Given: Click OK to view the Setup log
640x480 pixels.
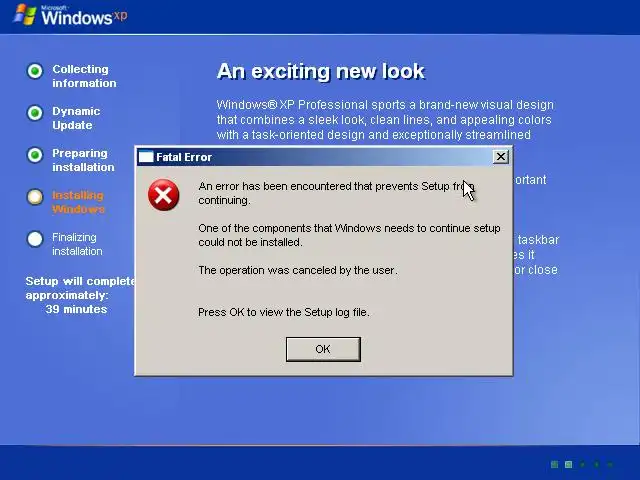Looking at the screenshot, I should (323, 349).
